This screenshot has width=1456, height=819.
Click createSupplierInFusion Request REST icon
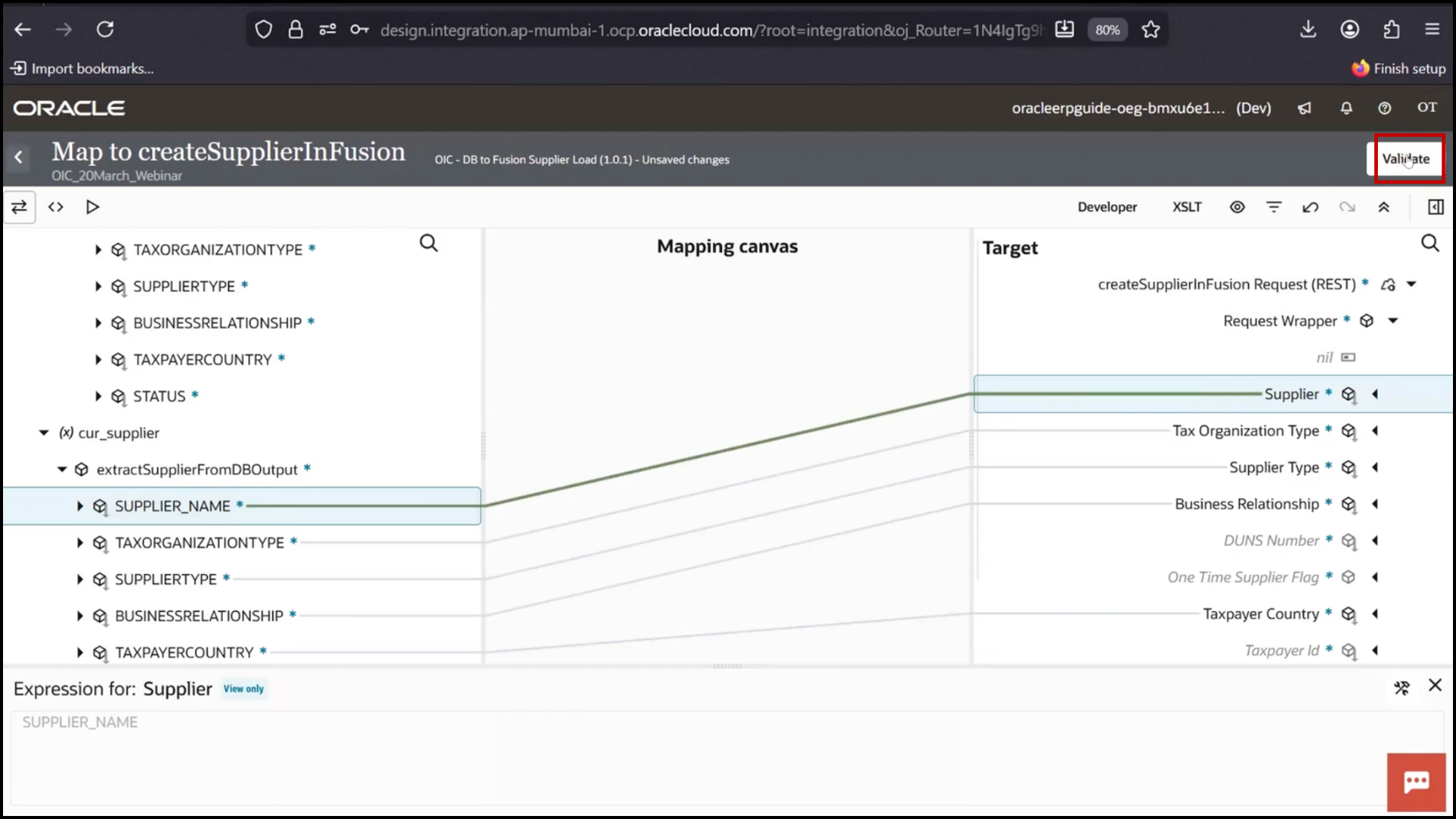pyautogui.click(x=1388, y=284)
